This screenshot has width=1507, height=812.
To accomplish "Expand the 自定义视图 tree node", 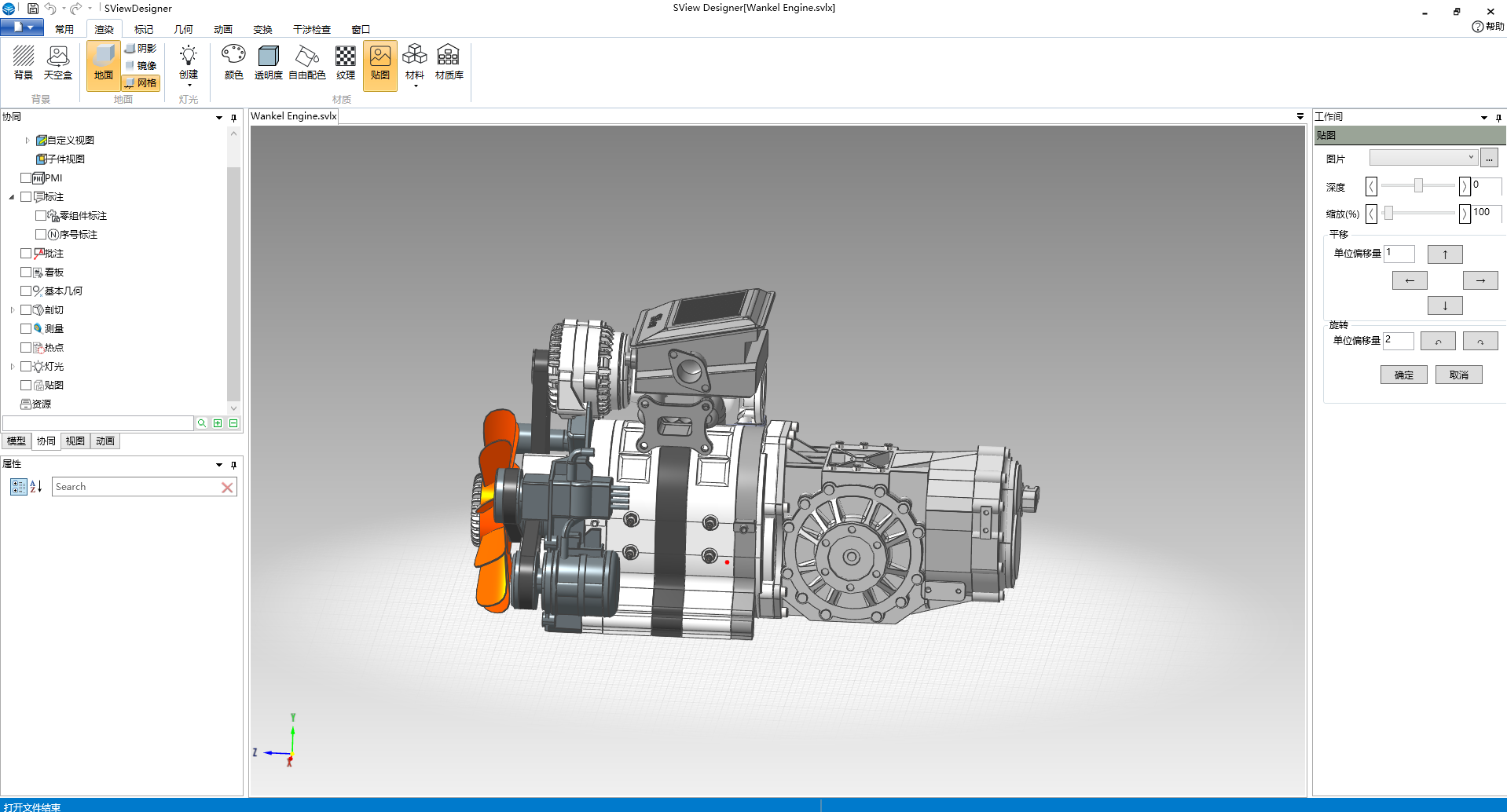I will coord(27,141).
